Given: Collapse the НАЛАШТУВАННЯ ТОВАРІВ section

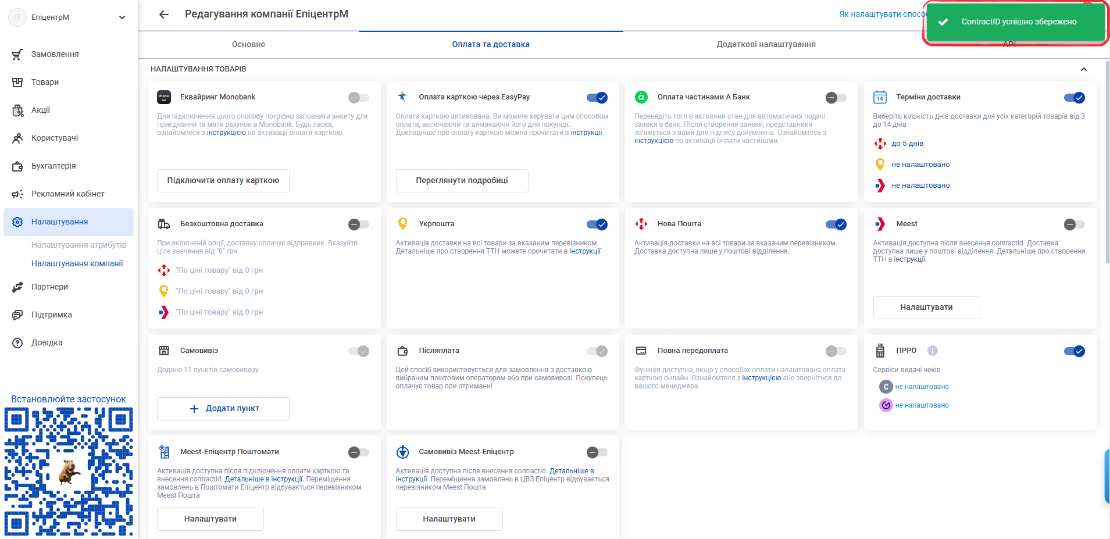Looking at the screenshot, I should (x=1083, y=69).
